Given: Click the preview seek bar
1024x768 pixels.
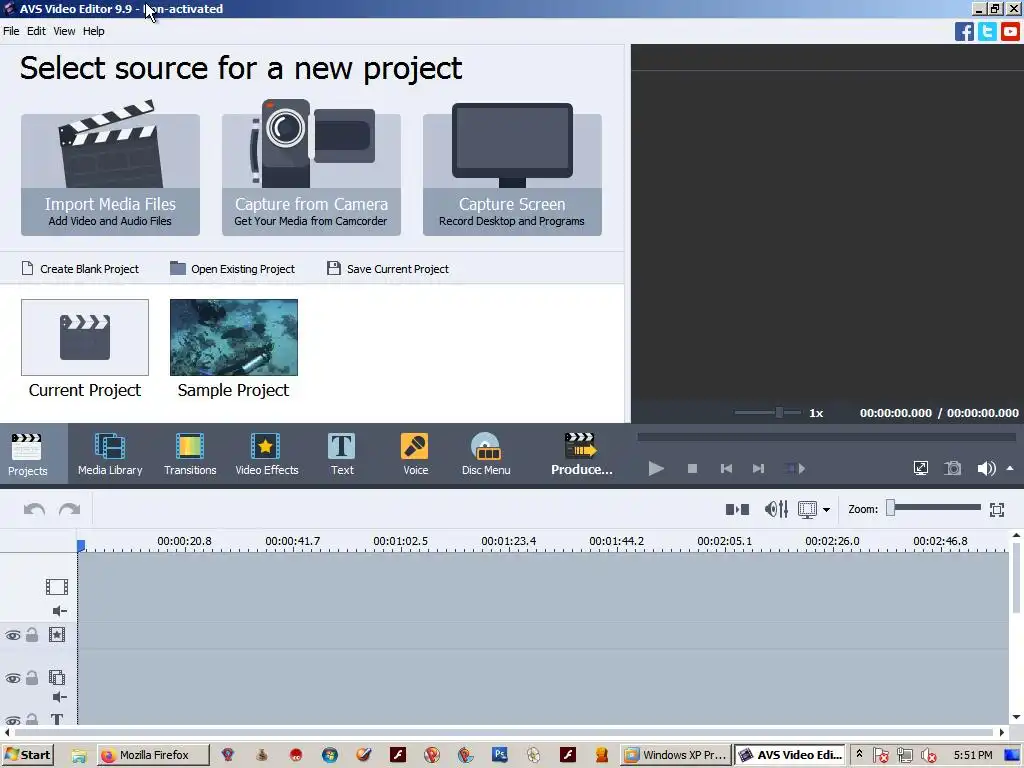Looking at the screenshot, I should point(827,437).
